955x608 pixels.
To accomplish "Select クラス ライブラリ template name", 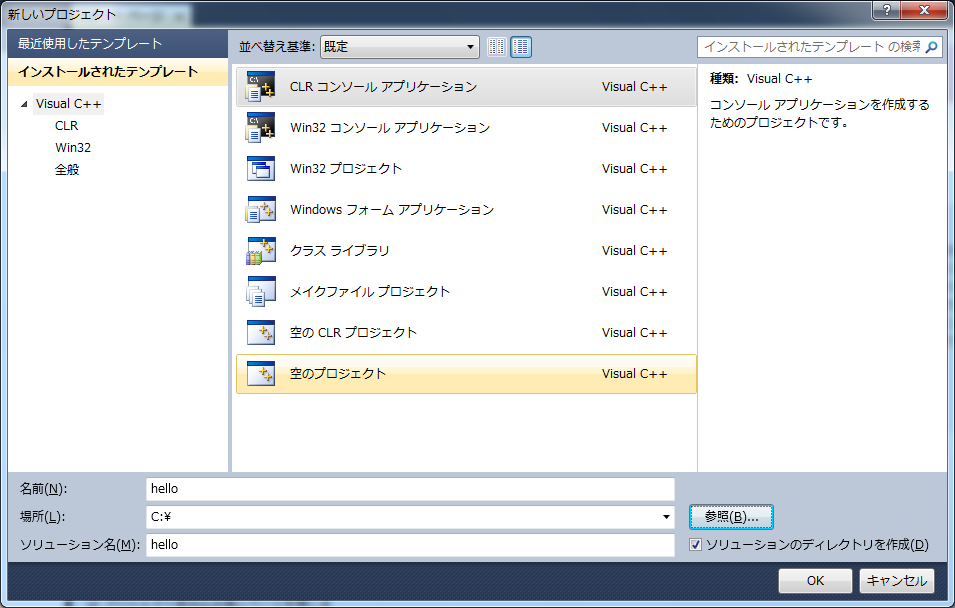I will [x=339, y=250].
